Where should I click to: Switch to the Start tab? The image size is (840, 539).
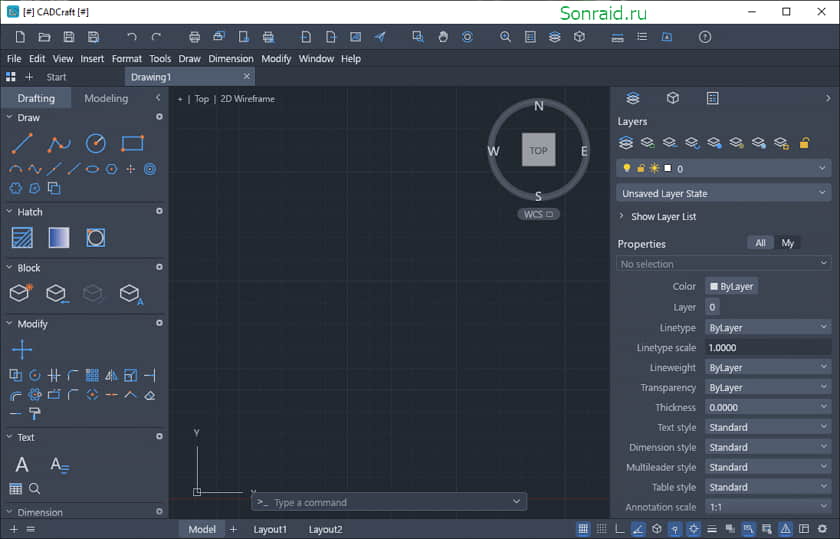pyautogui.click(x=56, y=77)
